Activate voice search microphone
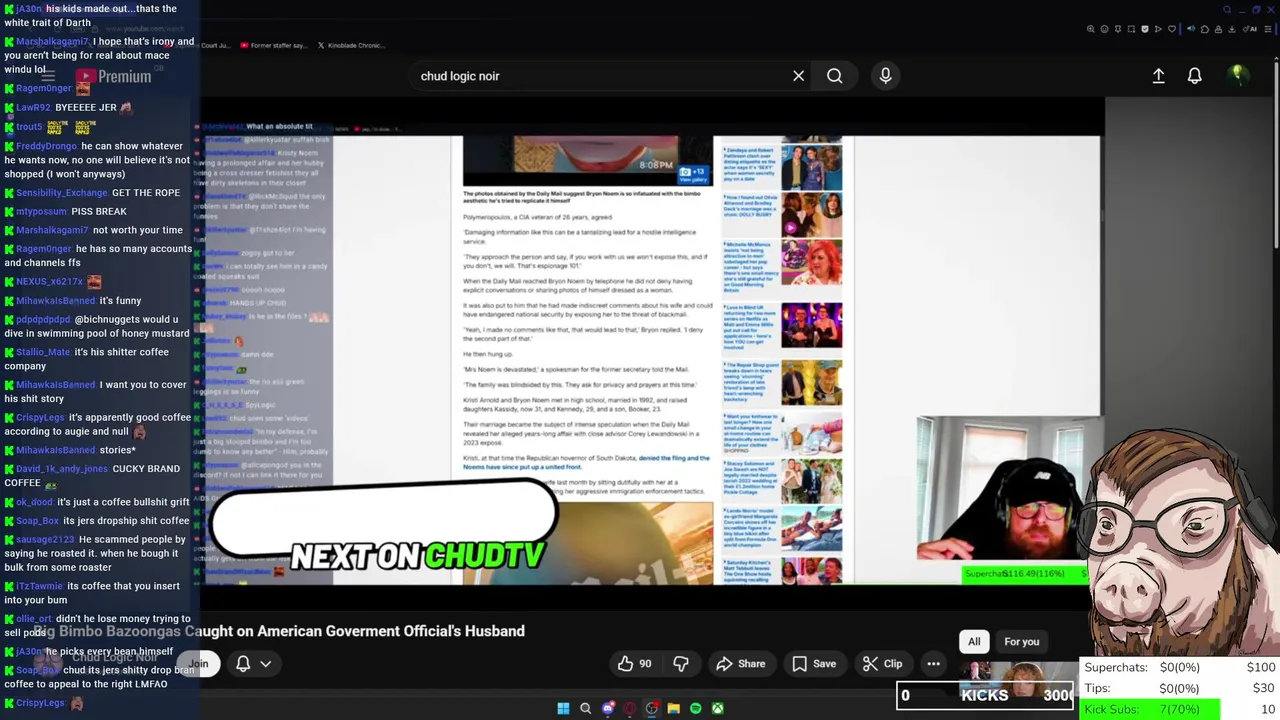1280x720 pixels. (885, 76)
